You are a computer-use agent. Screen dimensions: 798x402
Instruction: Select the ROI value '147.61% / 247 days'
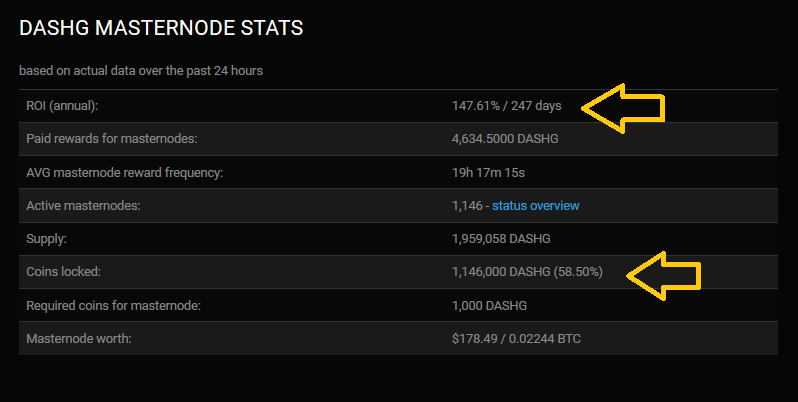tap(506, 106)
